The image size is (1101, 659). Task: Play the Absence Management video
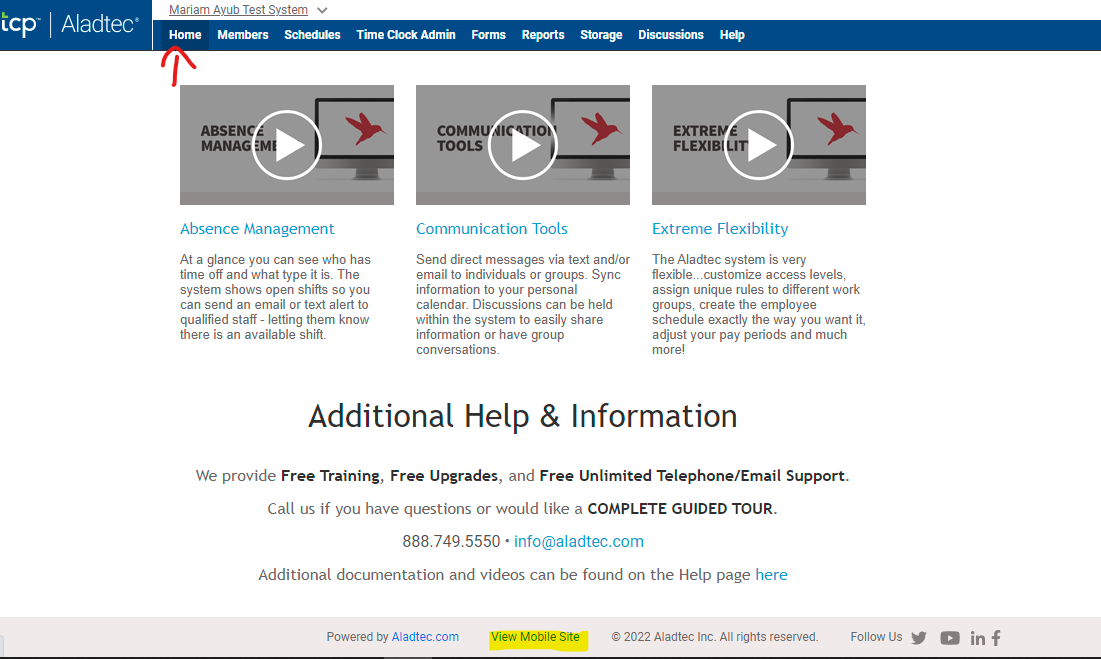286,145
